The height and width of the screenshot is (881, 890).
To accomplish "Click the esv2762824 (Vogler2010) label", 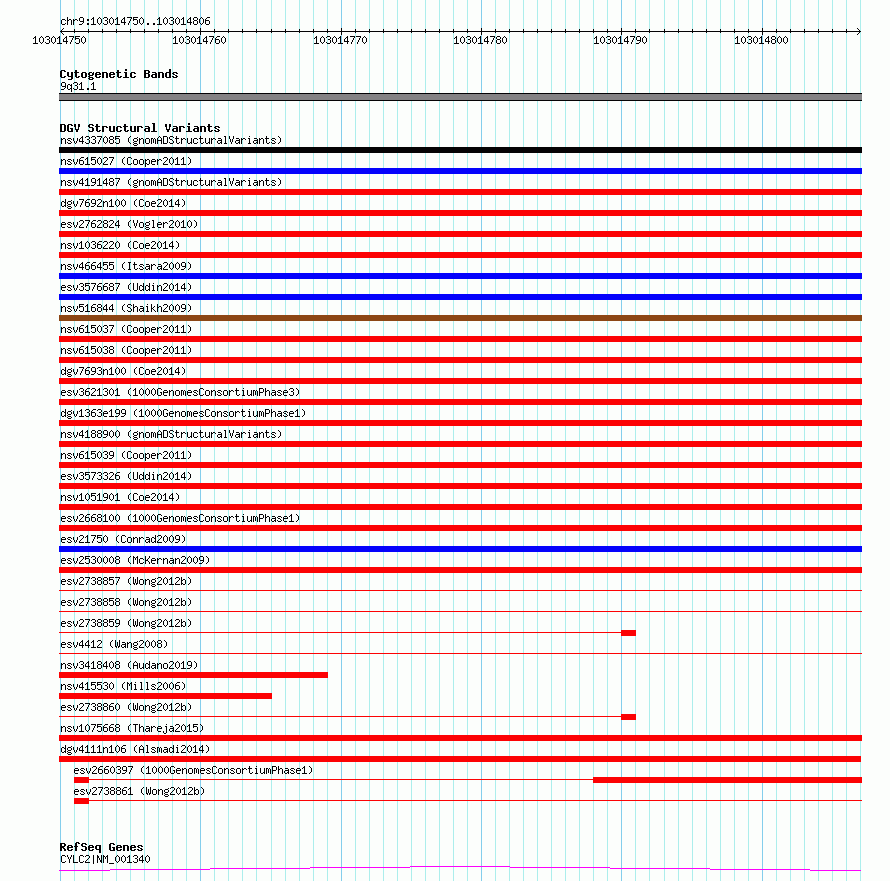I will 129,224.
